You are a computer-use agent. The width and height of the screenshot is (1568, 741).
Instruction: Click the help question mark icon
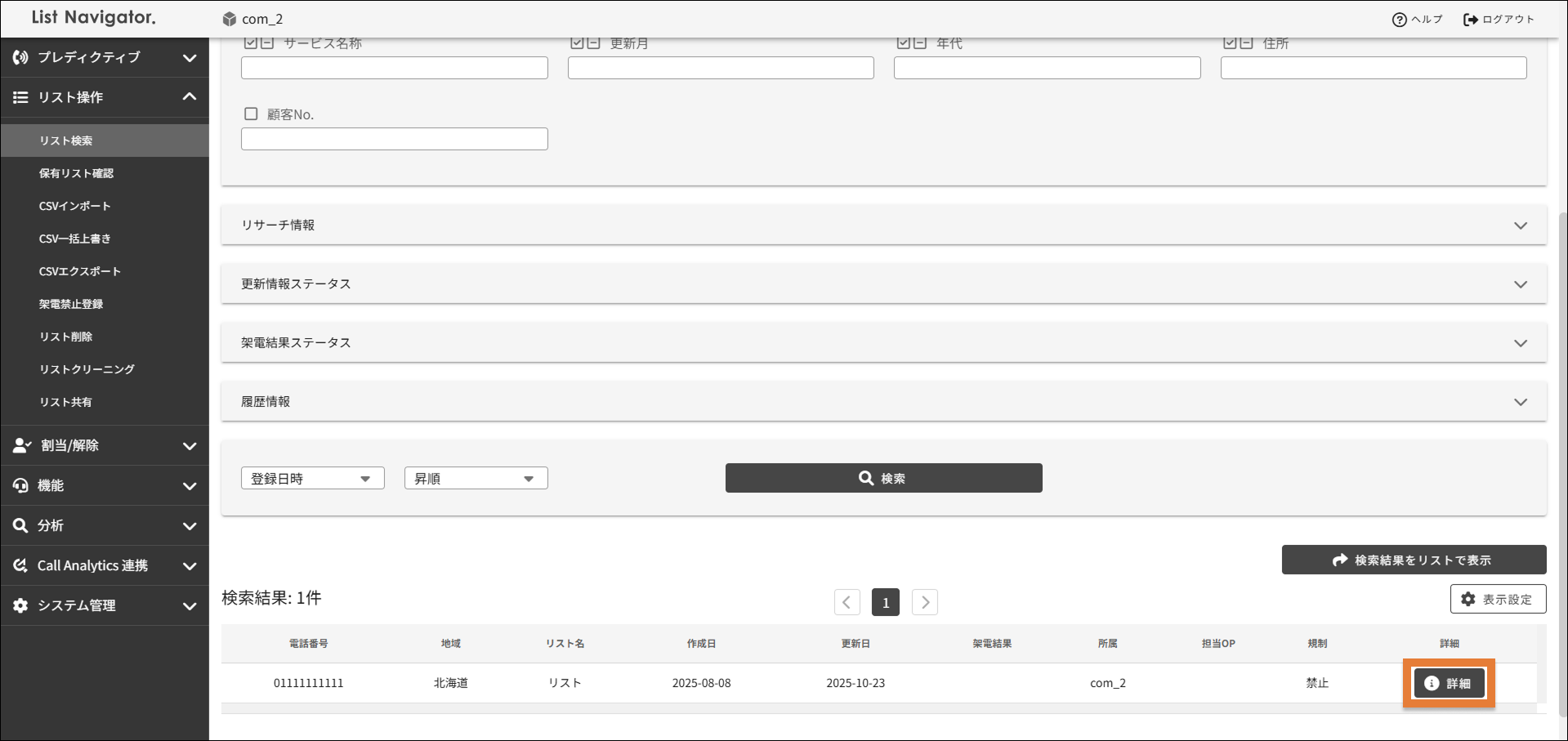(x=1399, y=20)
